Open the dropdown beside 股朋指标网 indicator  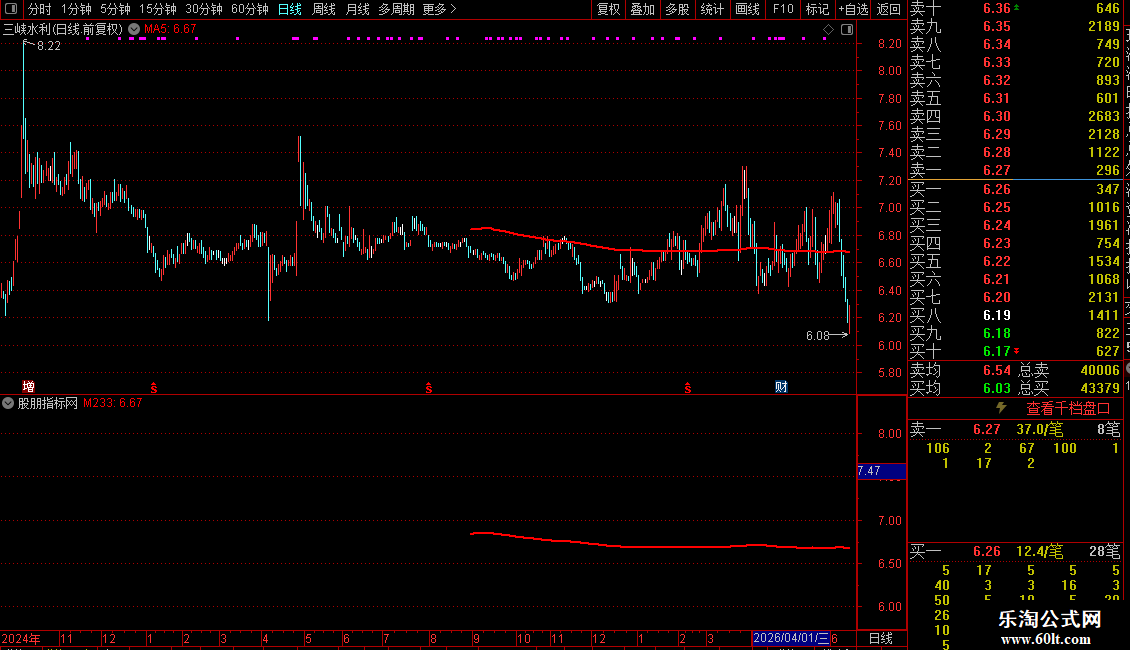8,403
